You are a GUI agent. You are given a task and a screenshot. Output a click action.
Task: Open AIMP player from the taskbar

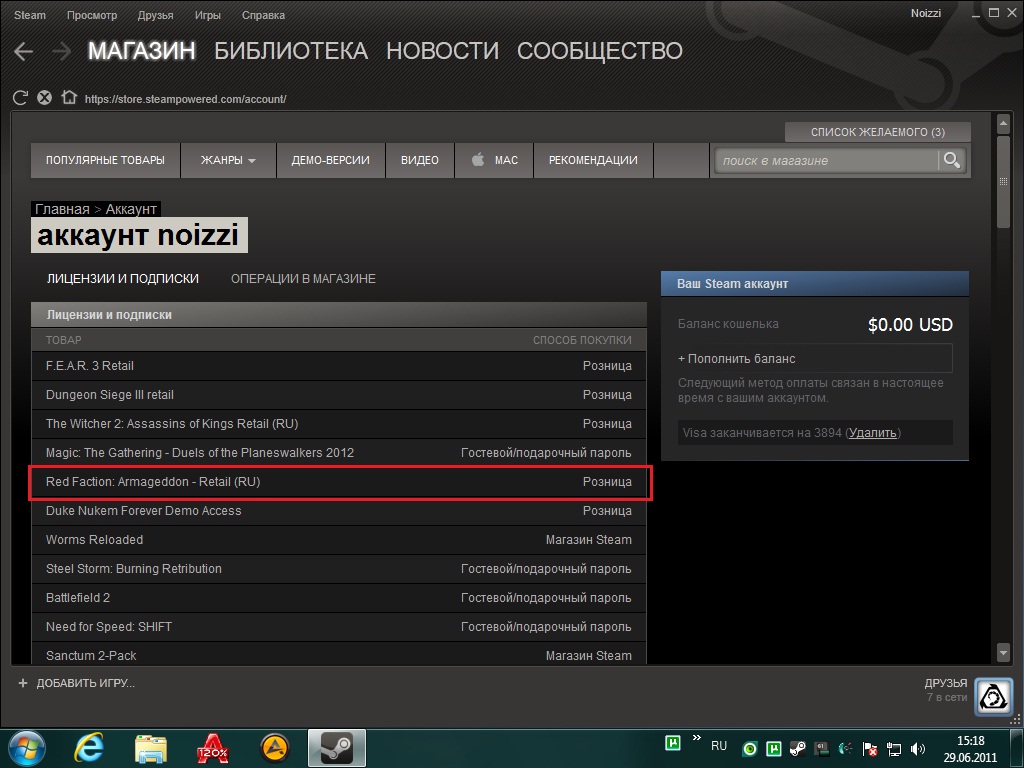[x=274, y=748]
